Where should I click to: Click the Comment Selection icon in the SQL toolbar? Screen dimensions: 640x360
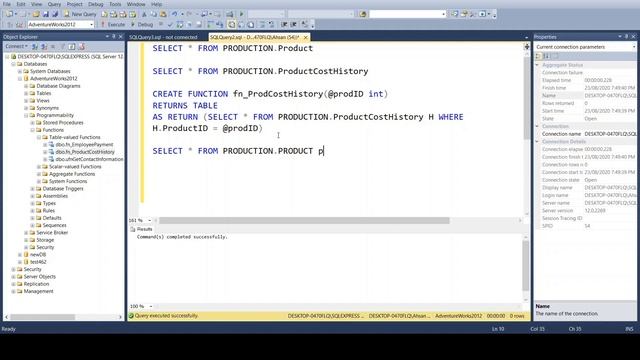click(262, 24)
